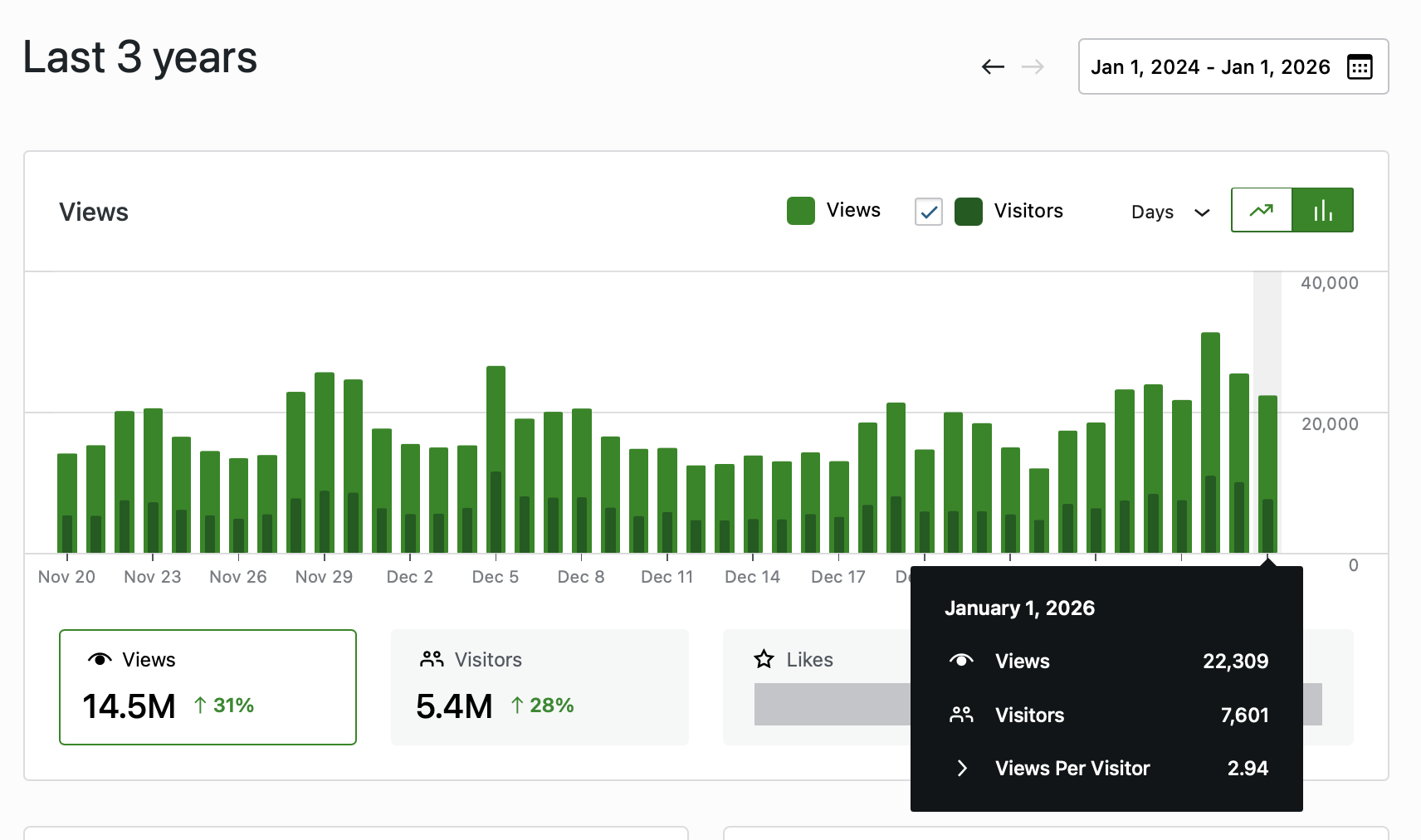Viewport: 1421px width, 840px height.
Task: Click the star icon beside Likes
Action: (764, 660)
